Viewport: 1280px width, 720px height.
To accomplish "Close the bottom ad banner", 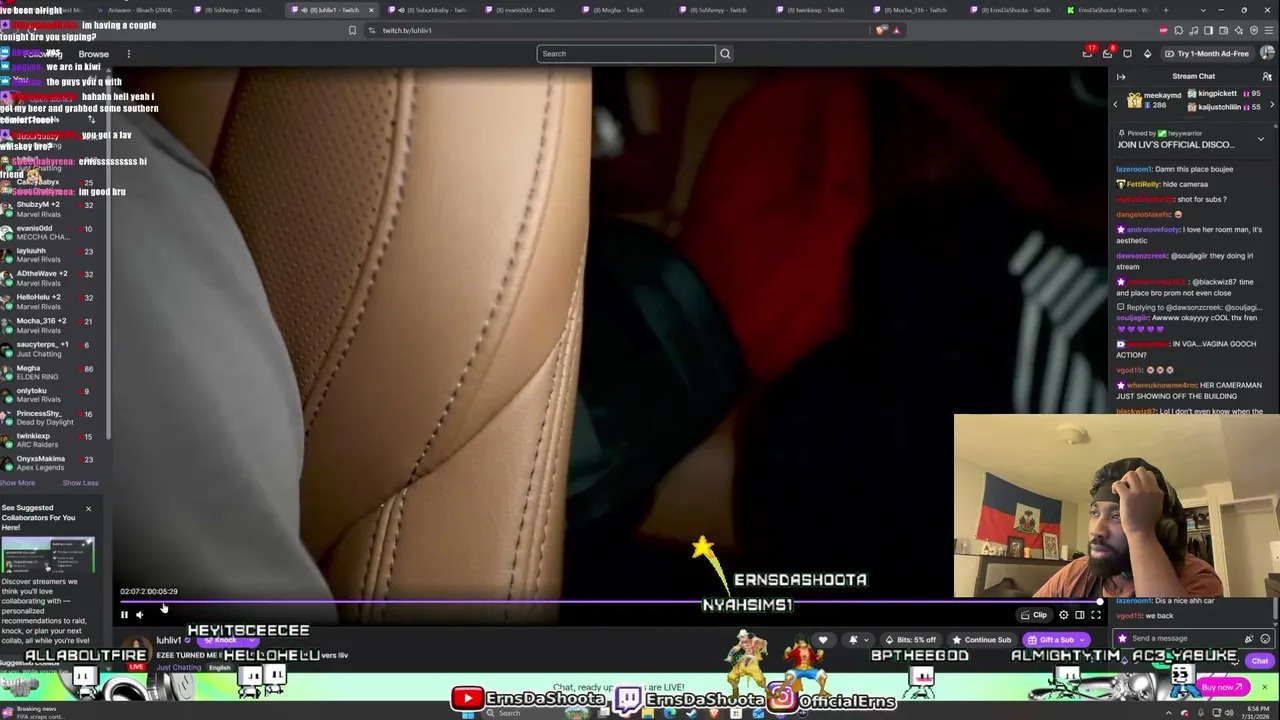I will click(x=1264, y=687).
